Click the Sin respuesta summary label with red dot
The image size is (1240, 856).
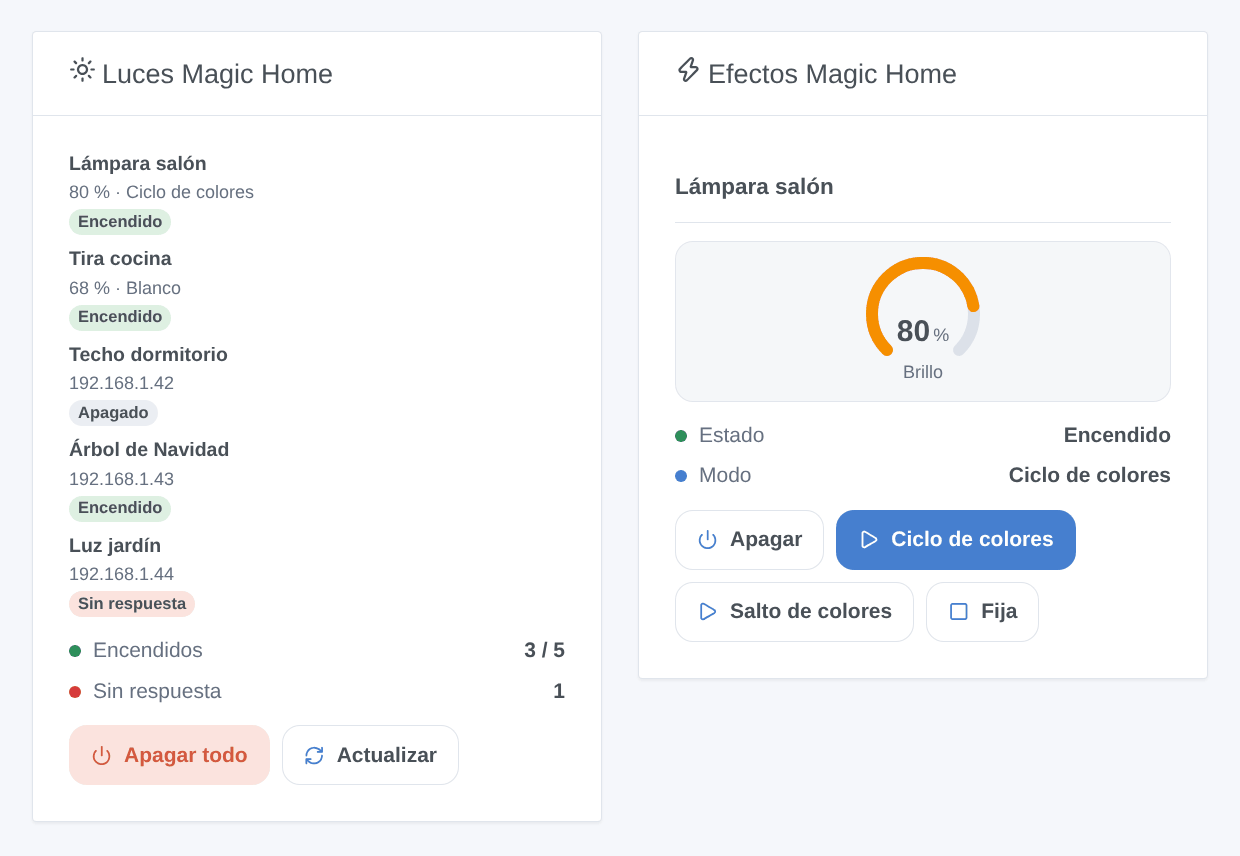157,692
